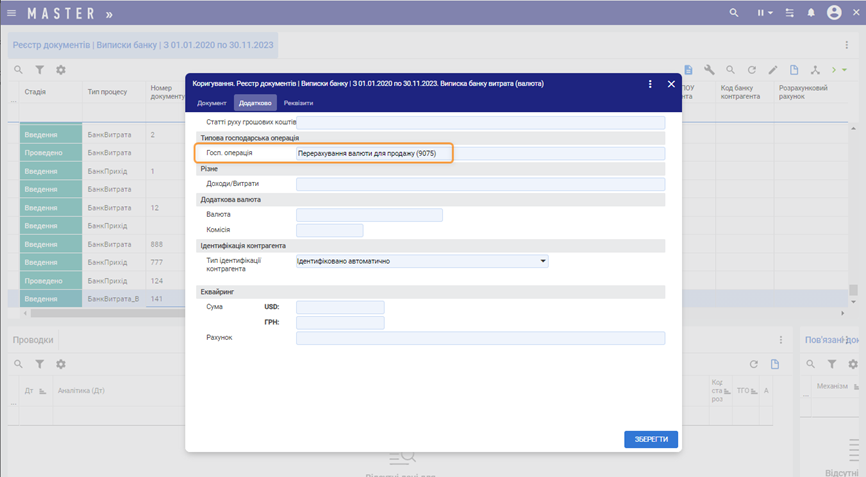Expand MASTER breadcrumb double-chevron
866x477 pixels.
[109, 13]
